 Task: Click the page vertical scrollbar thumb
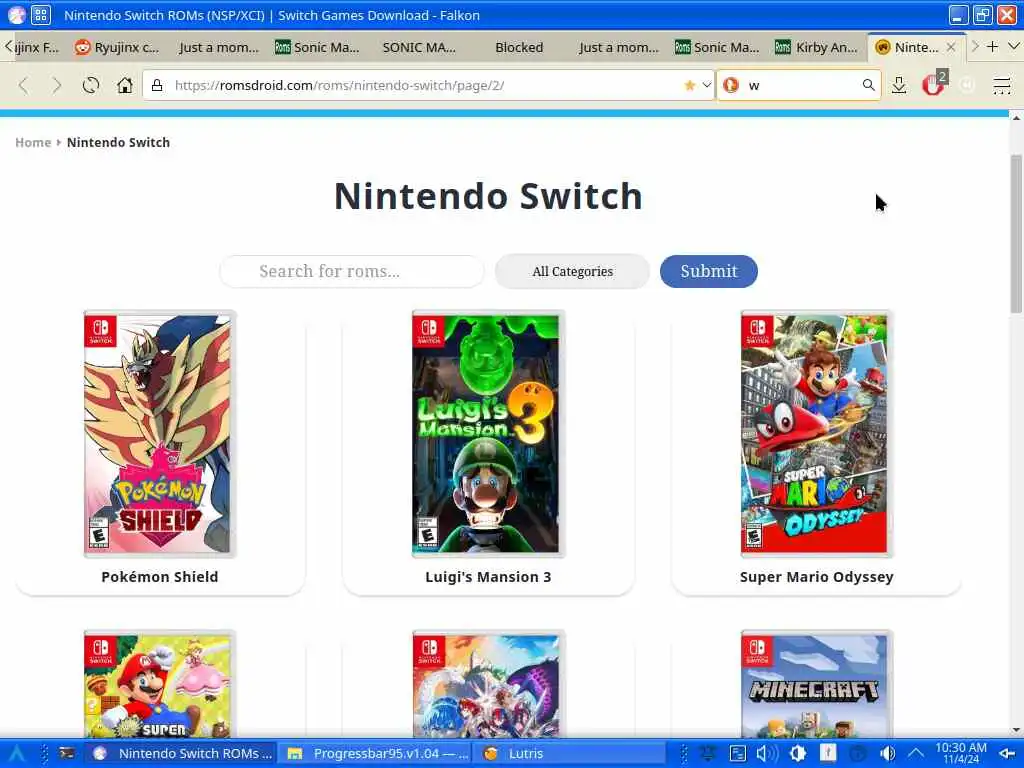tap(1016, 234)
